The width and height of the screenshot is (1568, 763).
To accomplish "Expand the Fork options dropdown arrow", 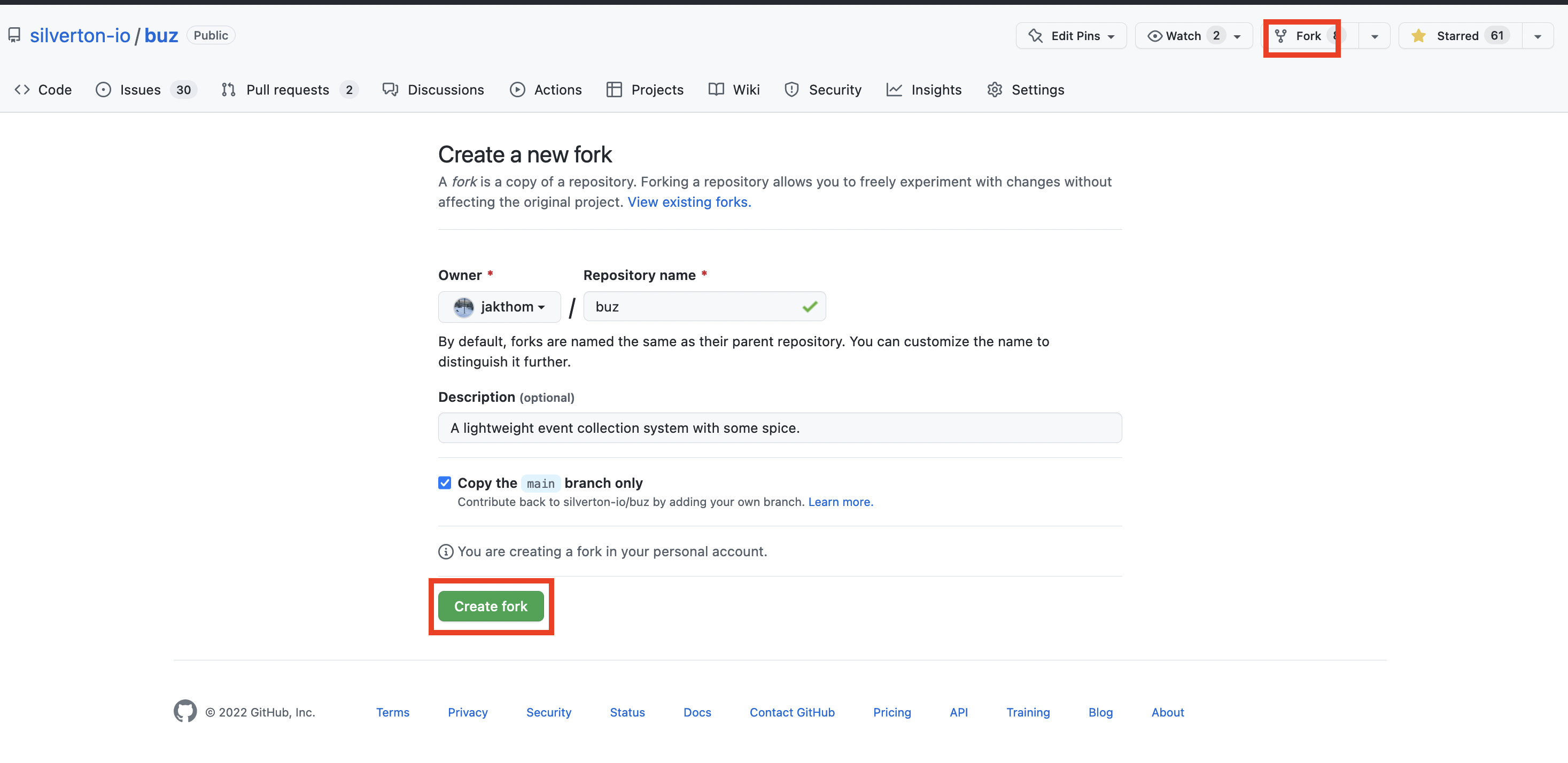I will tap(1375, 36).
